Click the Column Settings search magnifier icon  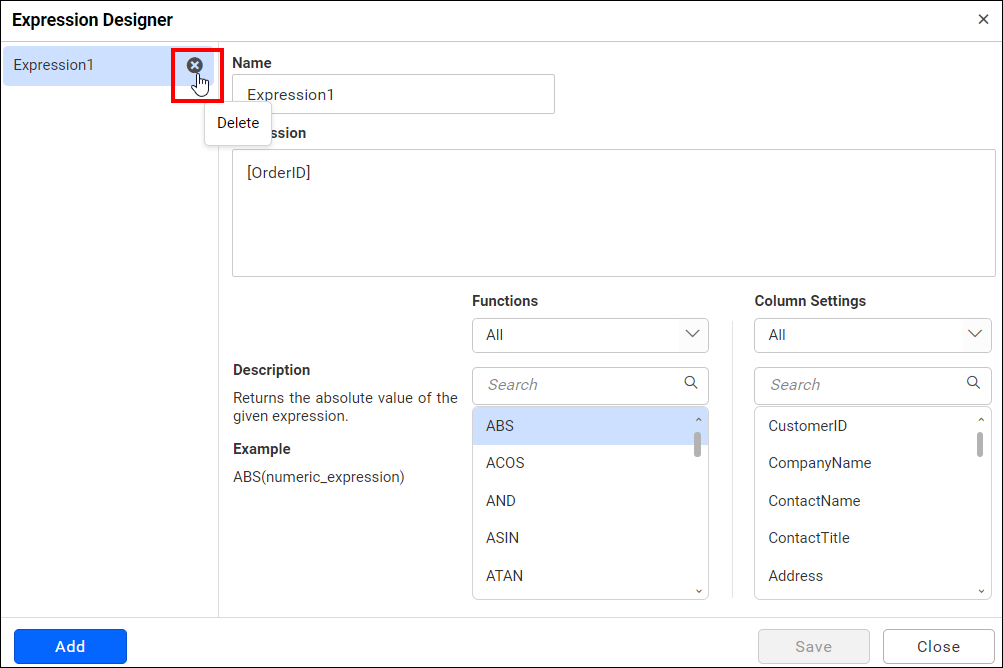(973, 383)
